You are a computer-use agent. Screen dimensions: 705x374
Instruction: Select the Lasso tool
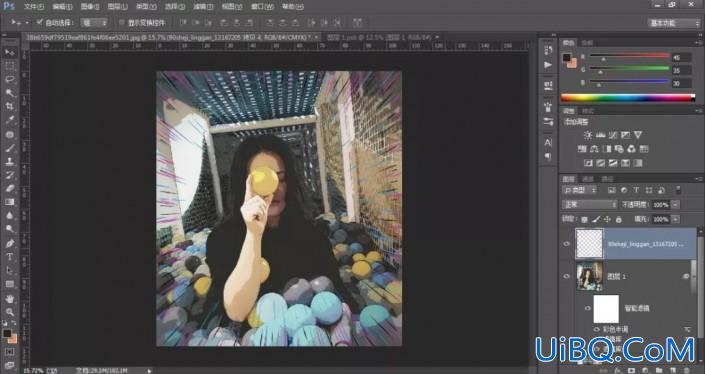(x=9, y=80)
